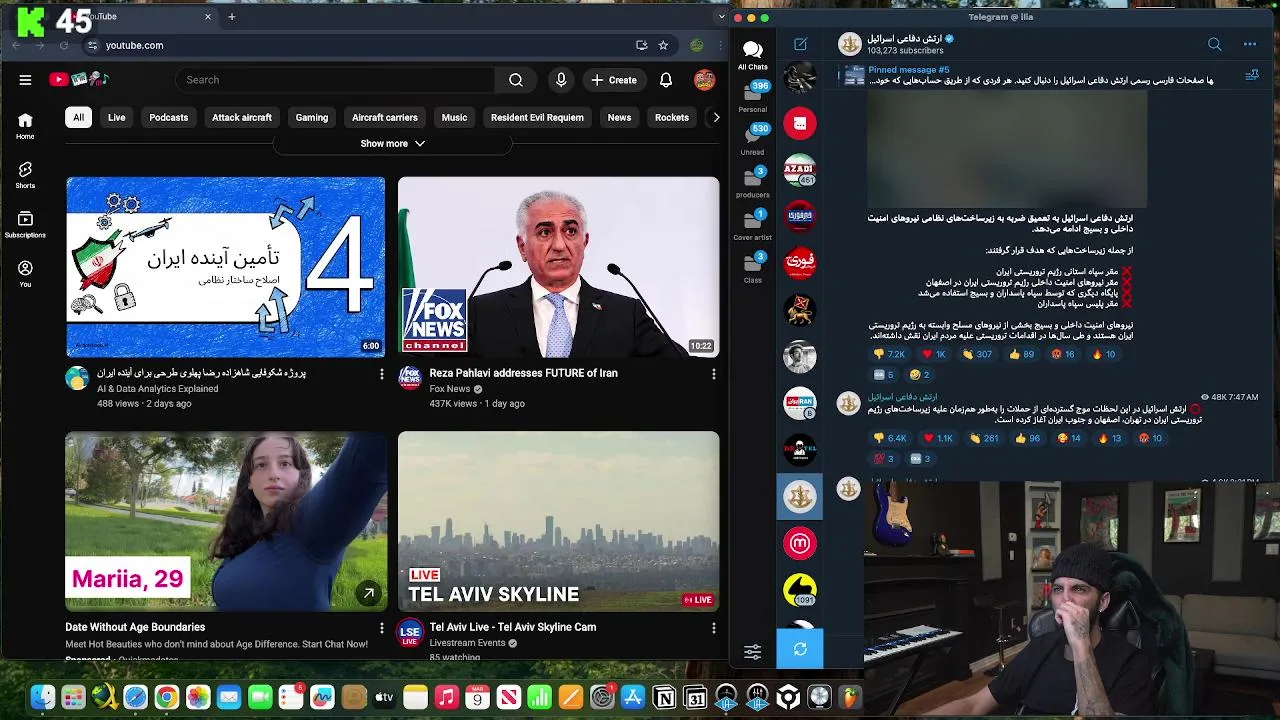Open Finder from the Dock
Viewport: 1280px width, 720px height.
[42, 697]
